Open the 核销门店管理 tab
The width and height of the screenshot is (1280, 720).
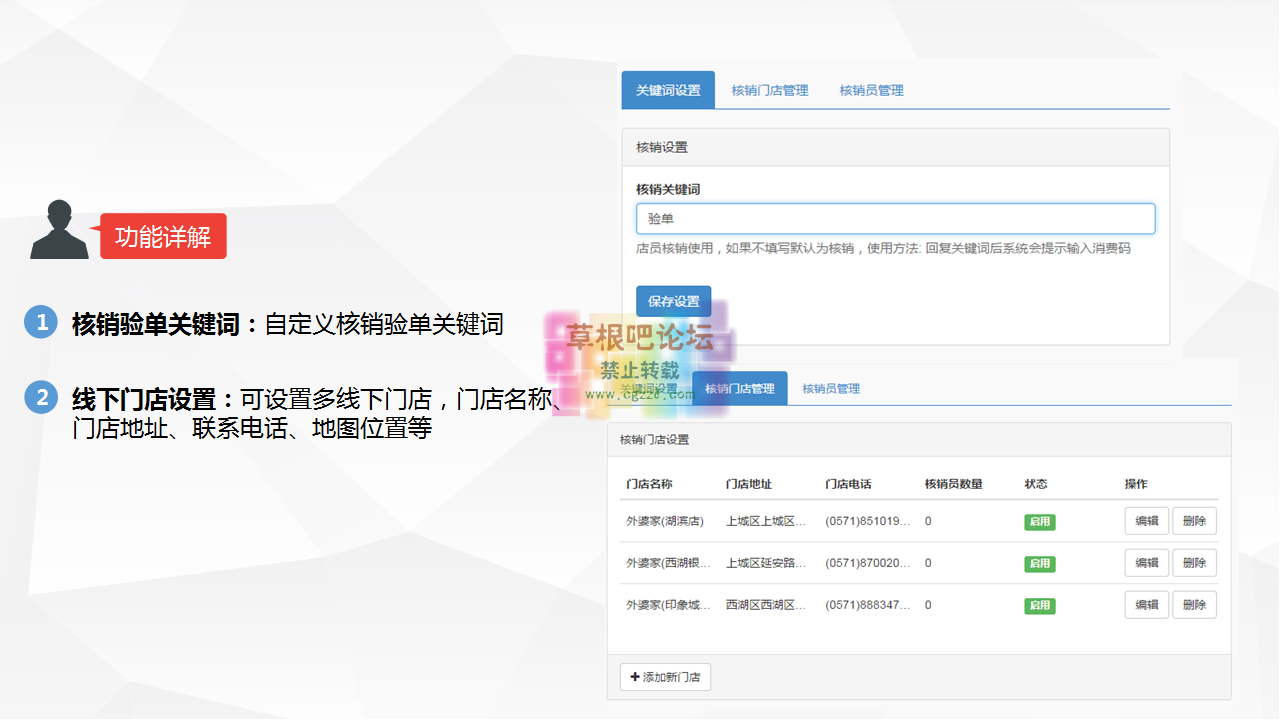769,89
